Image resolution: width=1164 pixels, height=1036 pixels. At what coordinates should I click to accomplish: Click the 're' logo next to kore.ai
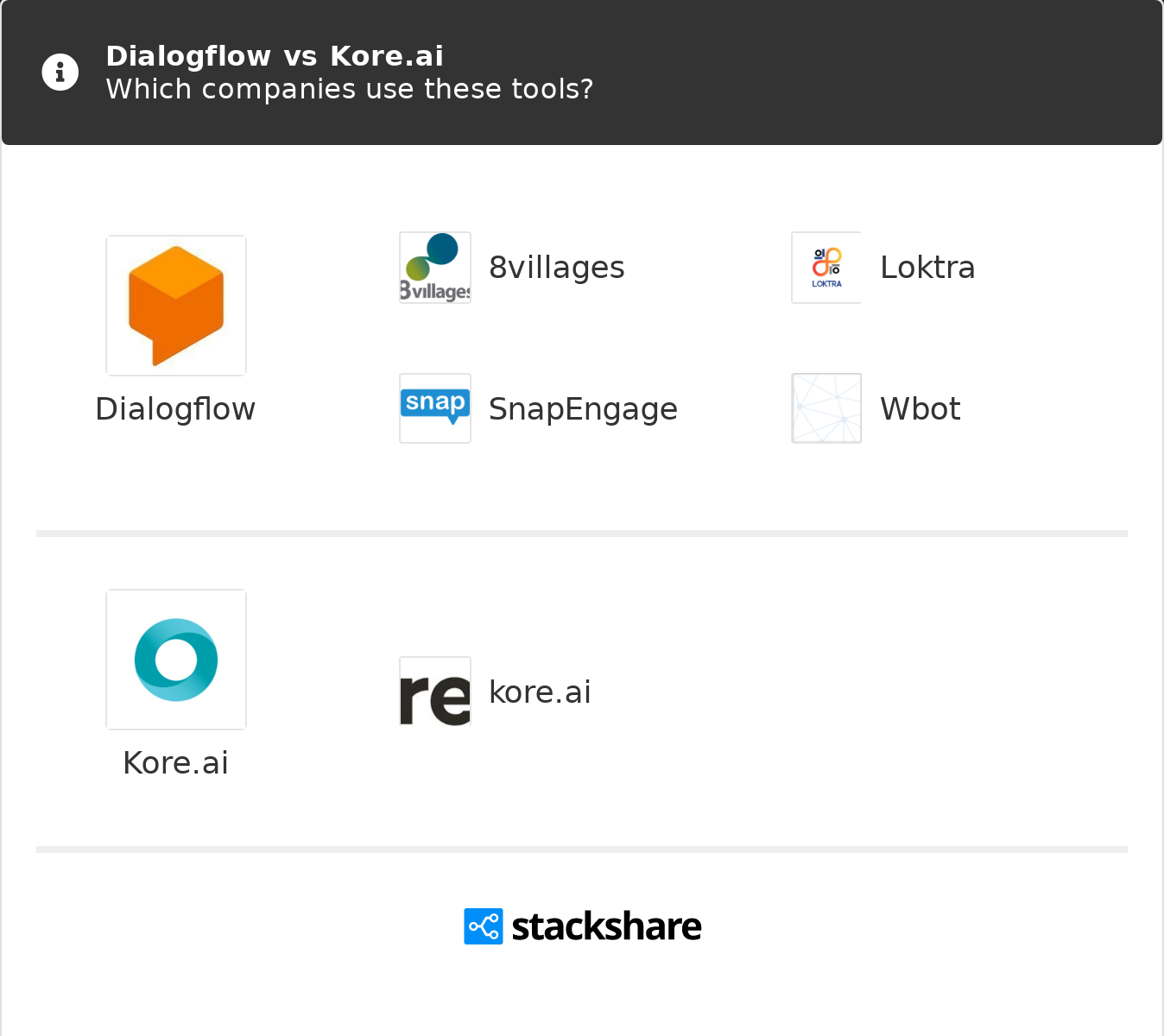click(x=434, y=691)
